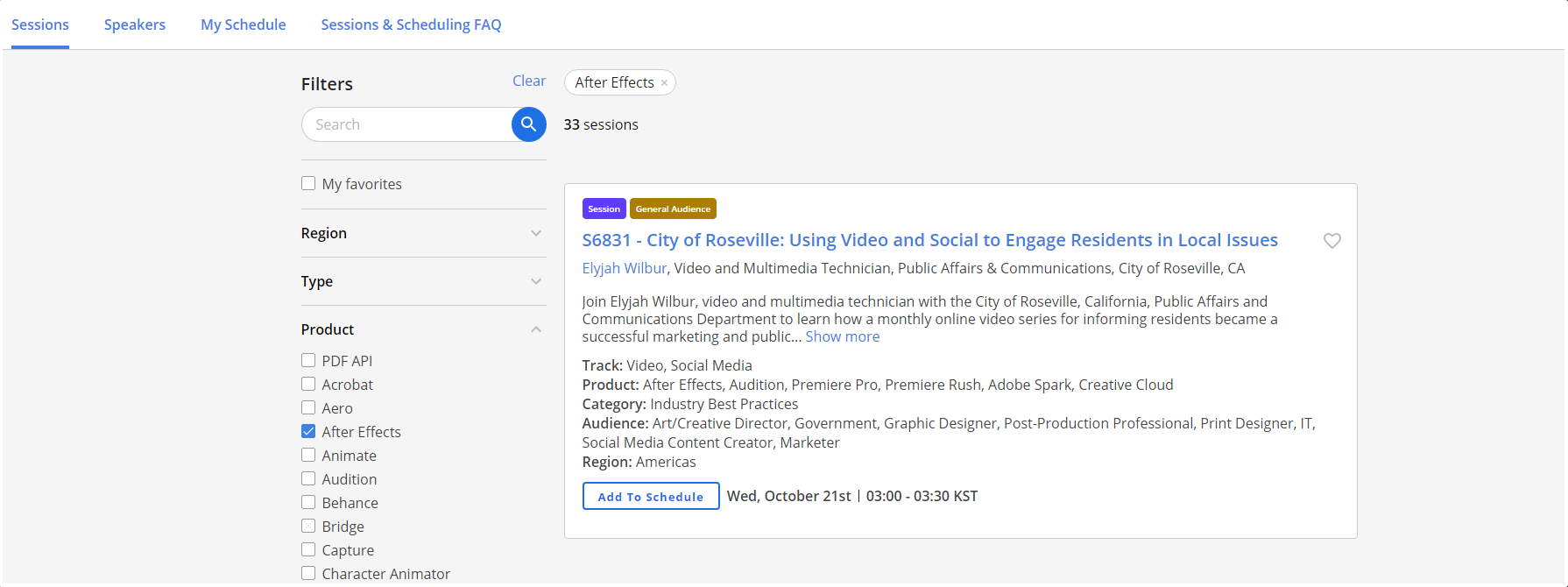
Task: Select the Animate product checkbox
Action: tap(308, 455)
